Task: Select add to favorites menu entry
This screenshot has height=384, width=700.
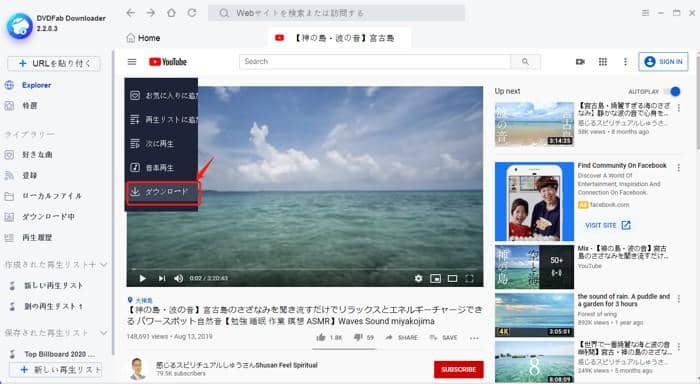Action: (161, 96)
